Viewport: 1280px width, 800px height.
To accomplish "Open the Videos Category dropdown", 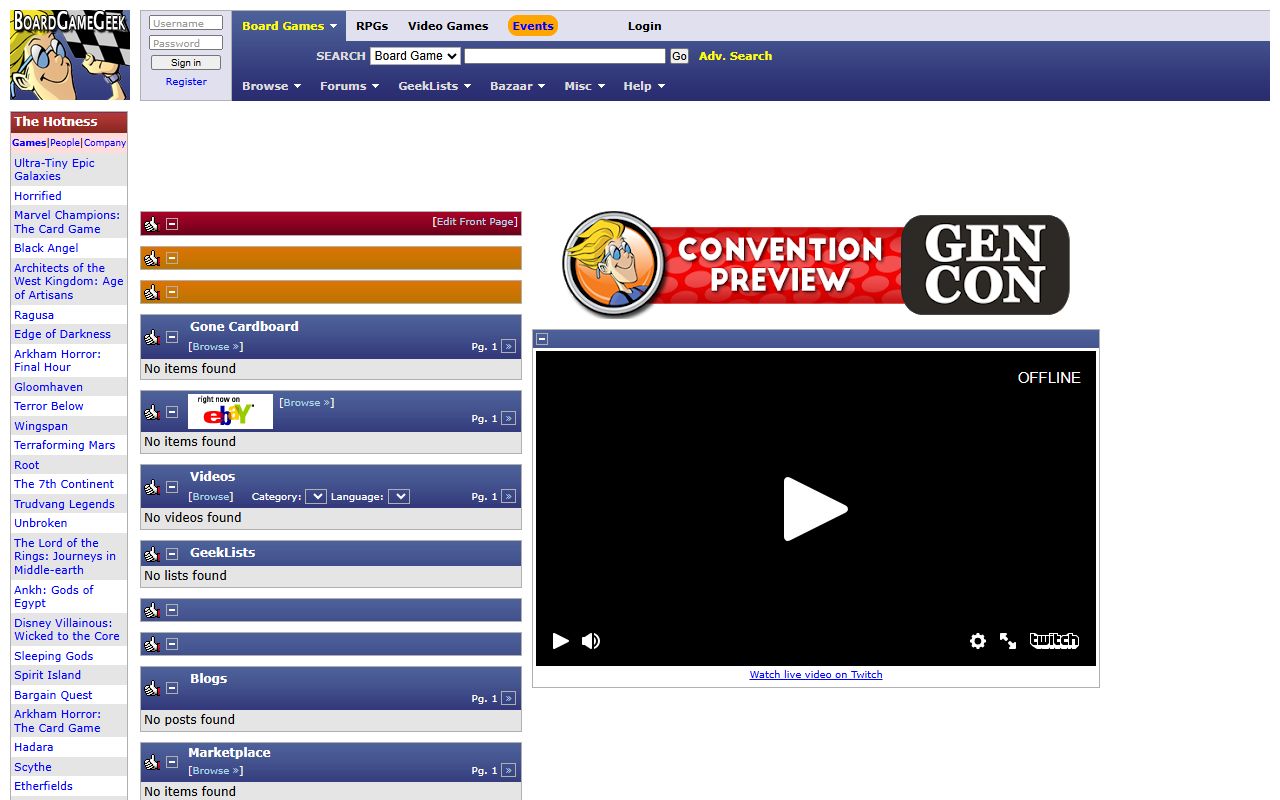I will tap(316, 497).
